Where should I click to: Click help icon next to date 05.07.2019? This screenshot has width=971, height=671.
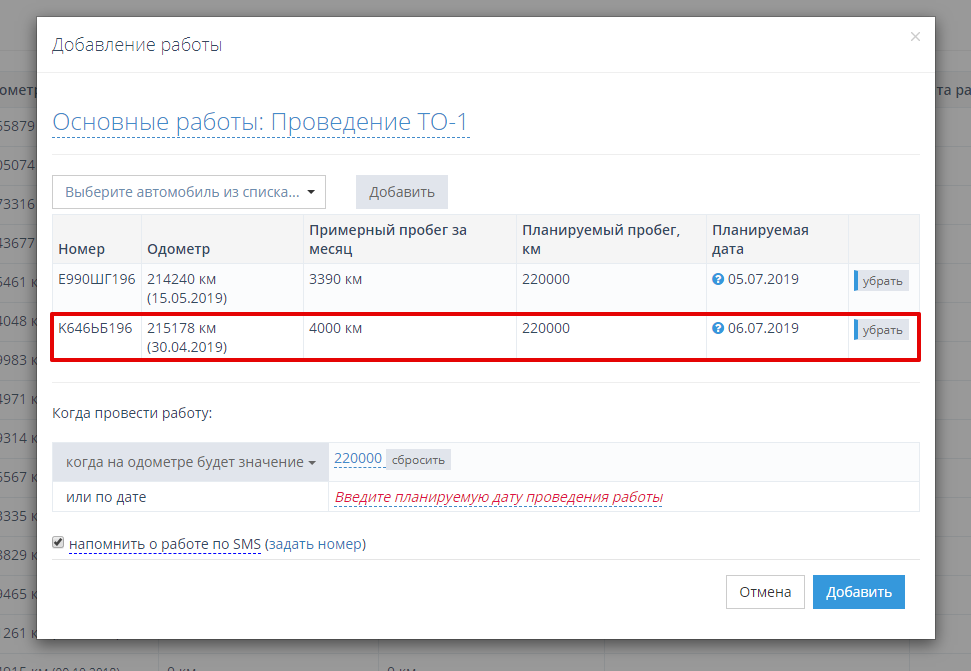pos(717,280)
